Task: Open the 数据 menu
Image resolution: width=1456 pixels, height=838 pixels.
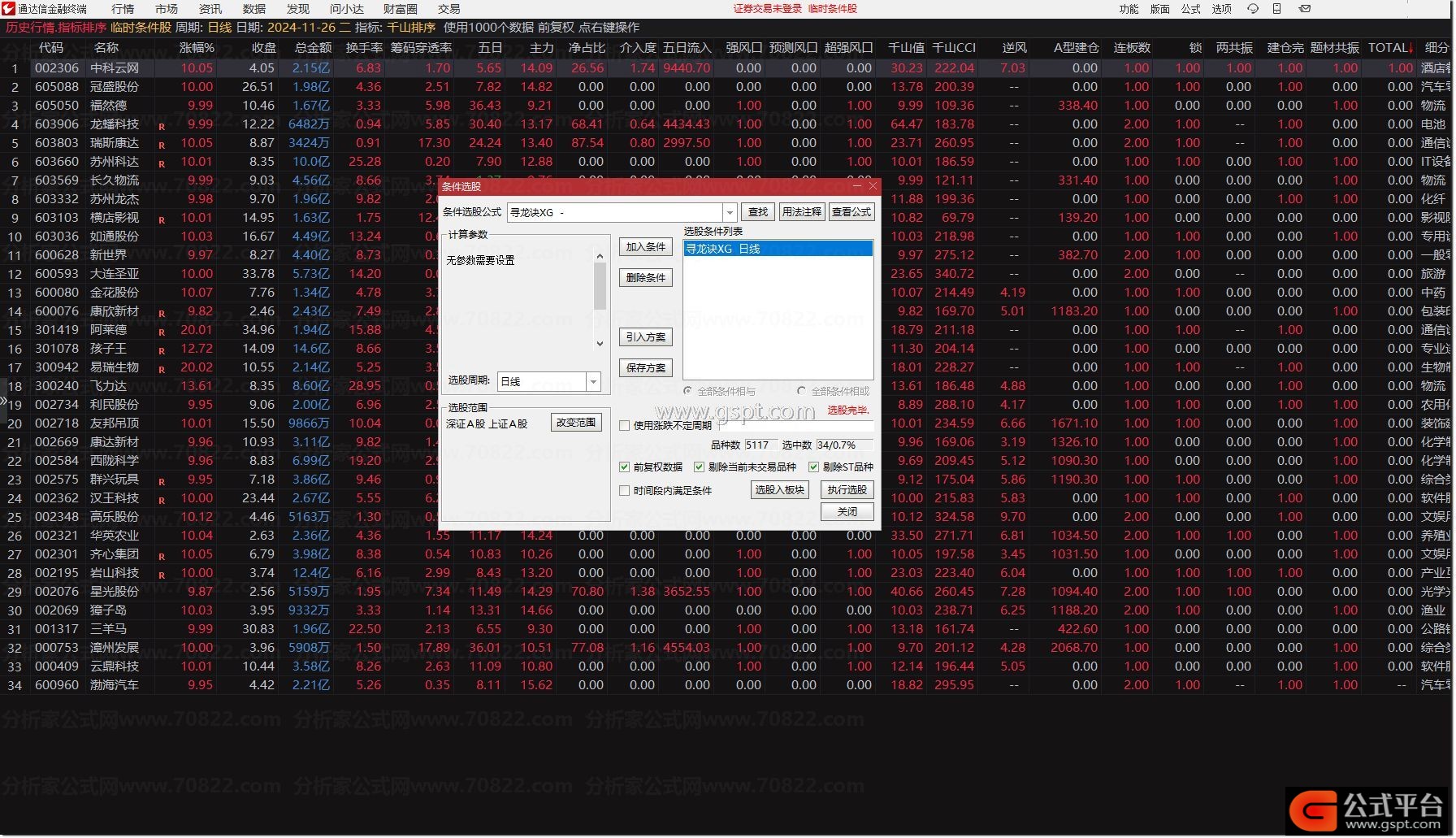Action: click(254, 9)
